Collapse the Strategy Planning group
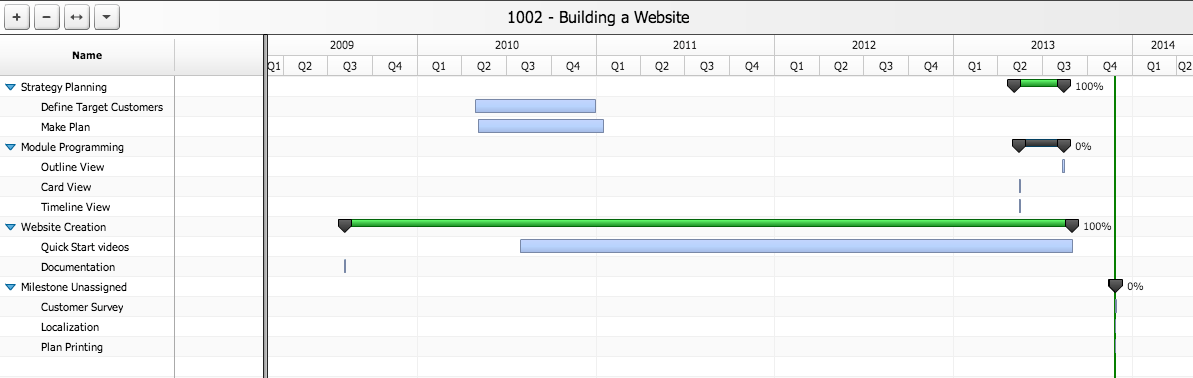1193x378 pixels. (x=11, y=87)
